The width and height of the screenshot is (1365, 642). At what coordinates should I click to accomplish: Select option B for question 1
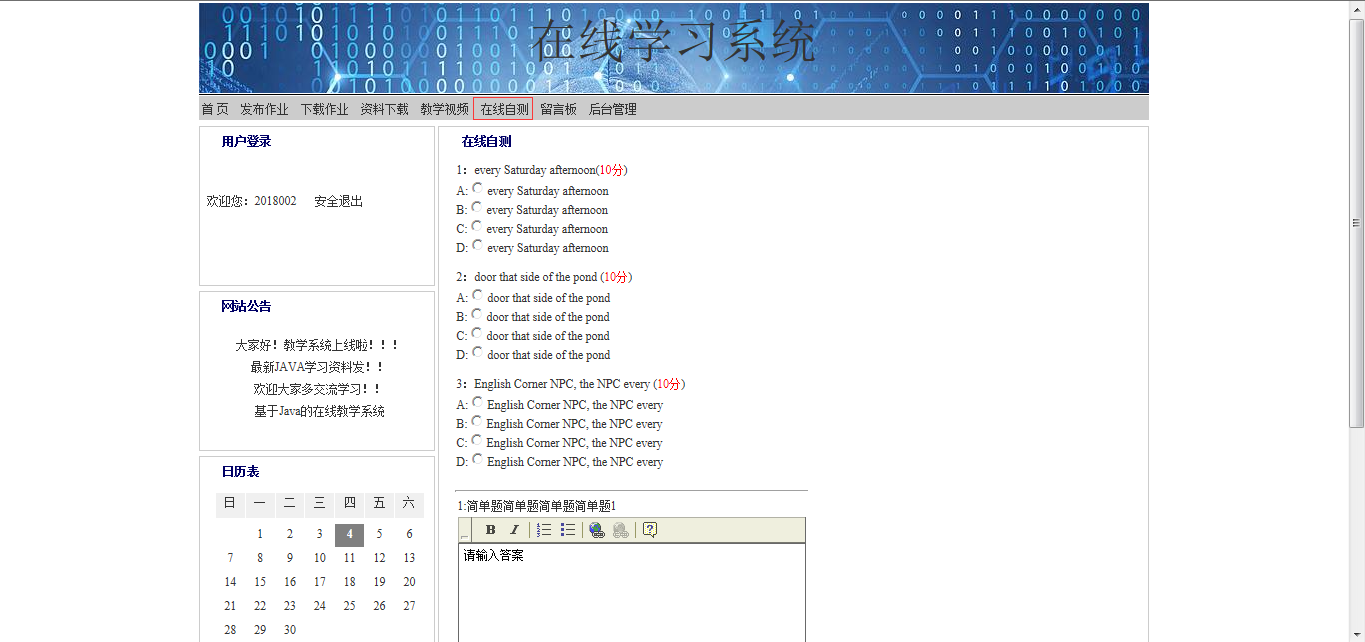pyautogui.click(x=477, y=207)
